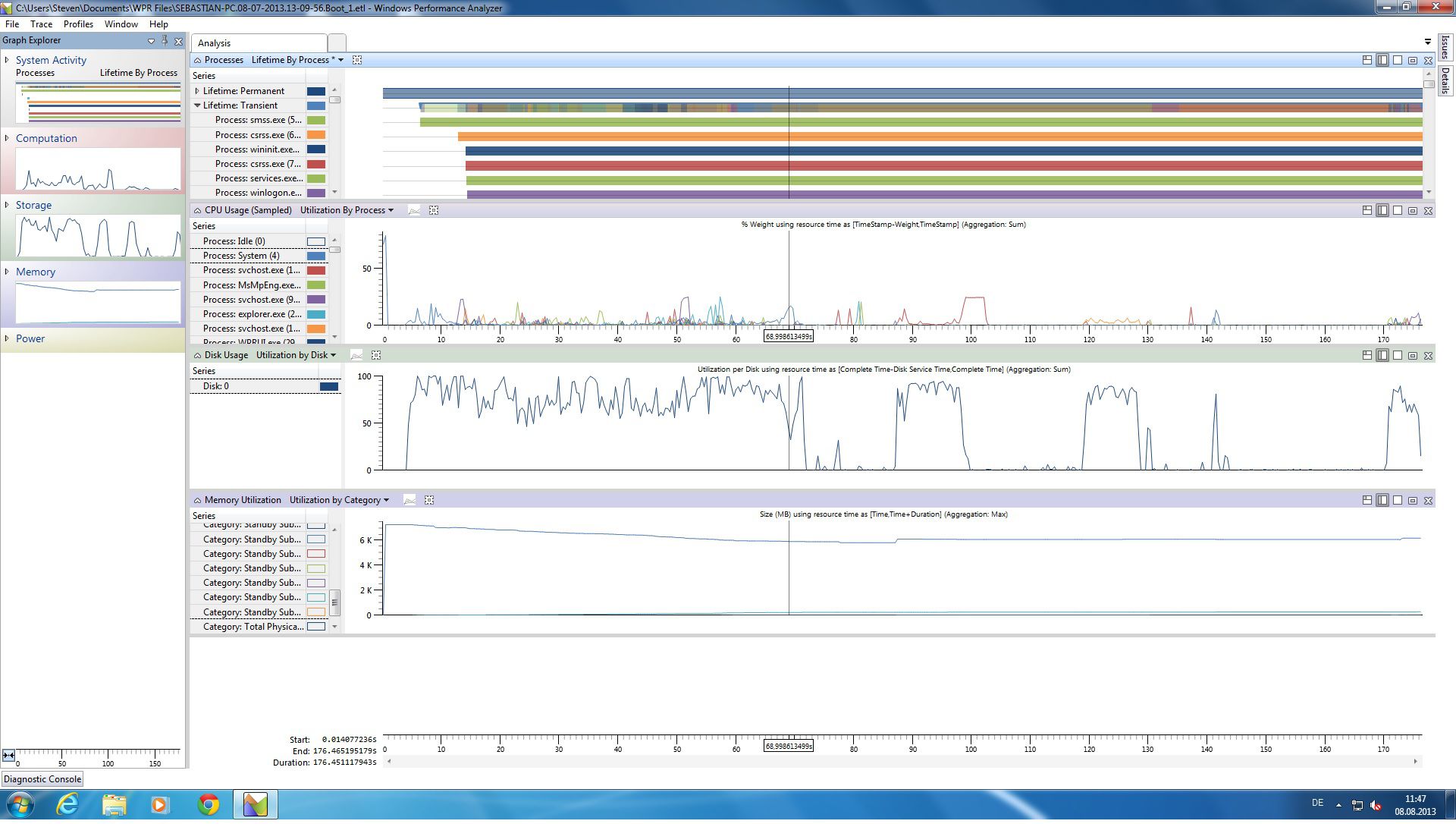Click the chart-type icon in Memory Utilization header
The height and width of the screenshot is (824, 1456).
409,500
